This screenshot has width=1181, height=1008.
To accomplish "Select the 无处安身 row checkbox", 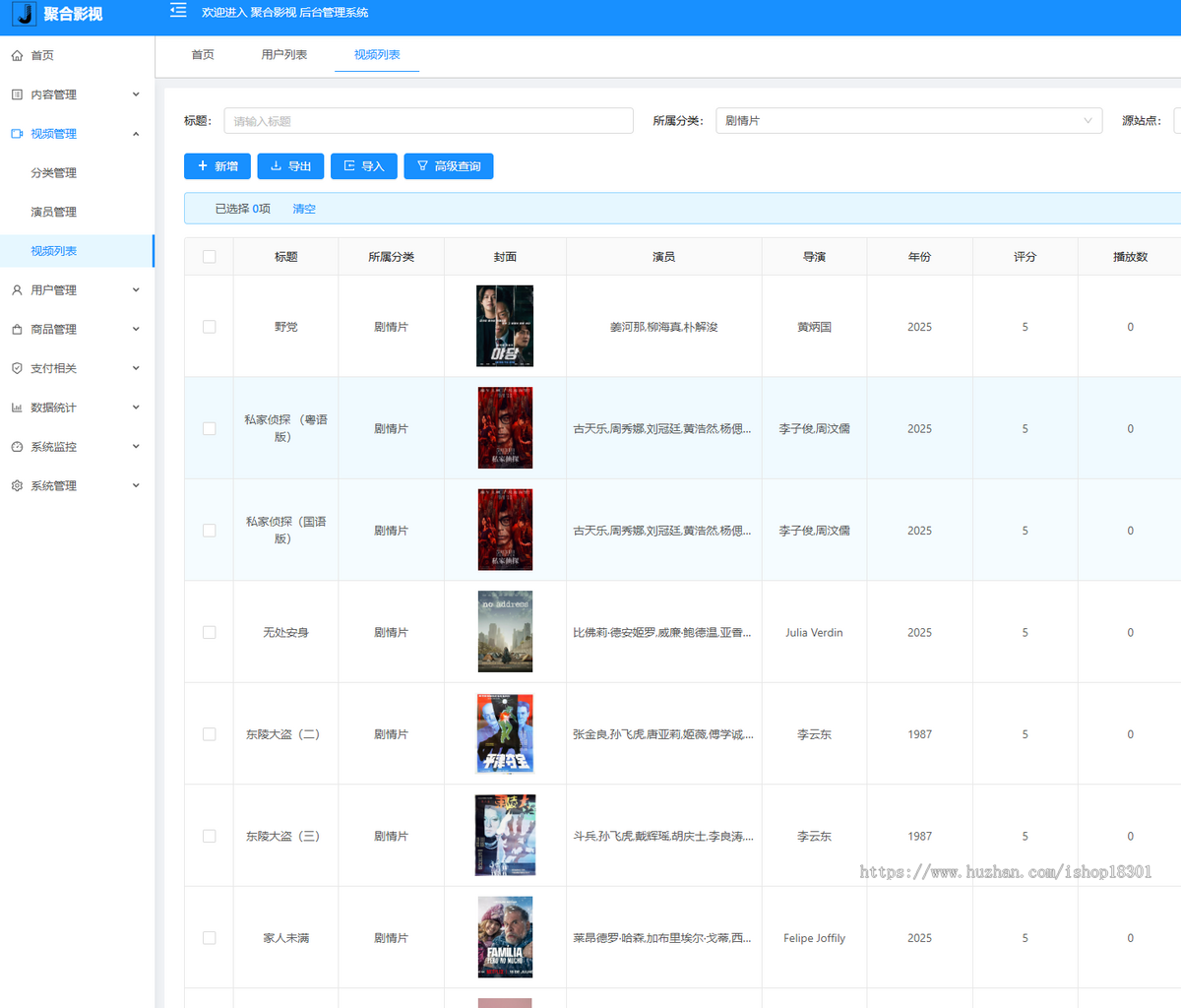I will 209,632.
